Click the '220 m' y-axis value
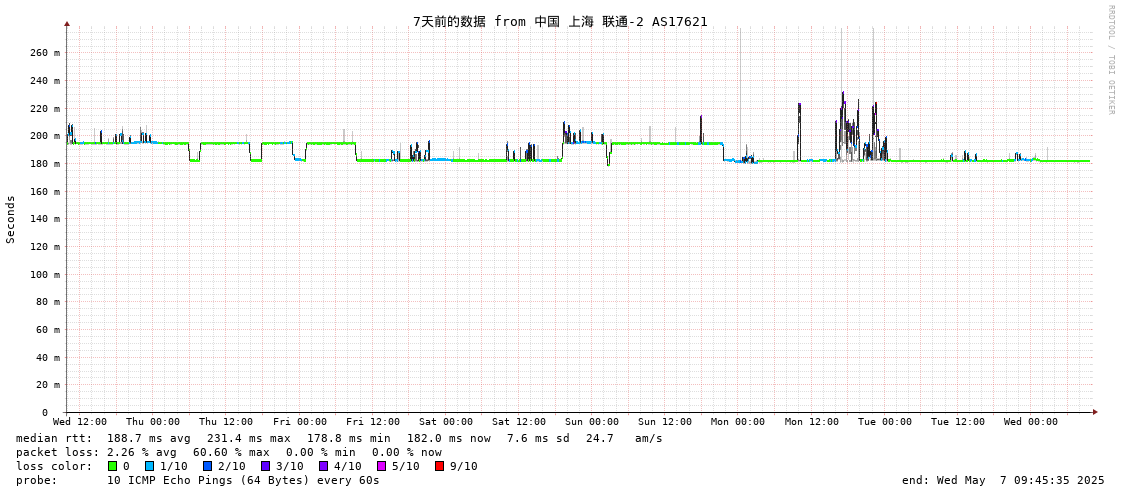Viewport: 1121px width, 494px height. tap(45, 109)
